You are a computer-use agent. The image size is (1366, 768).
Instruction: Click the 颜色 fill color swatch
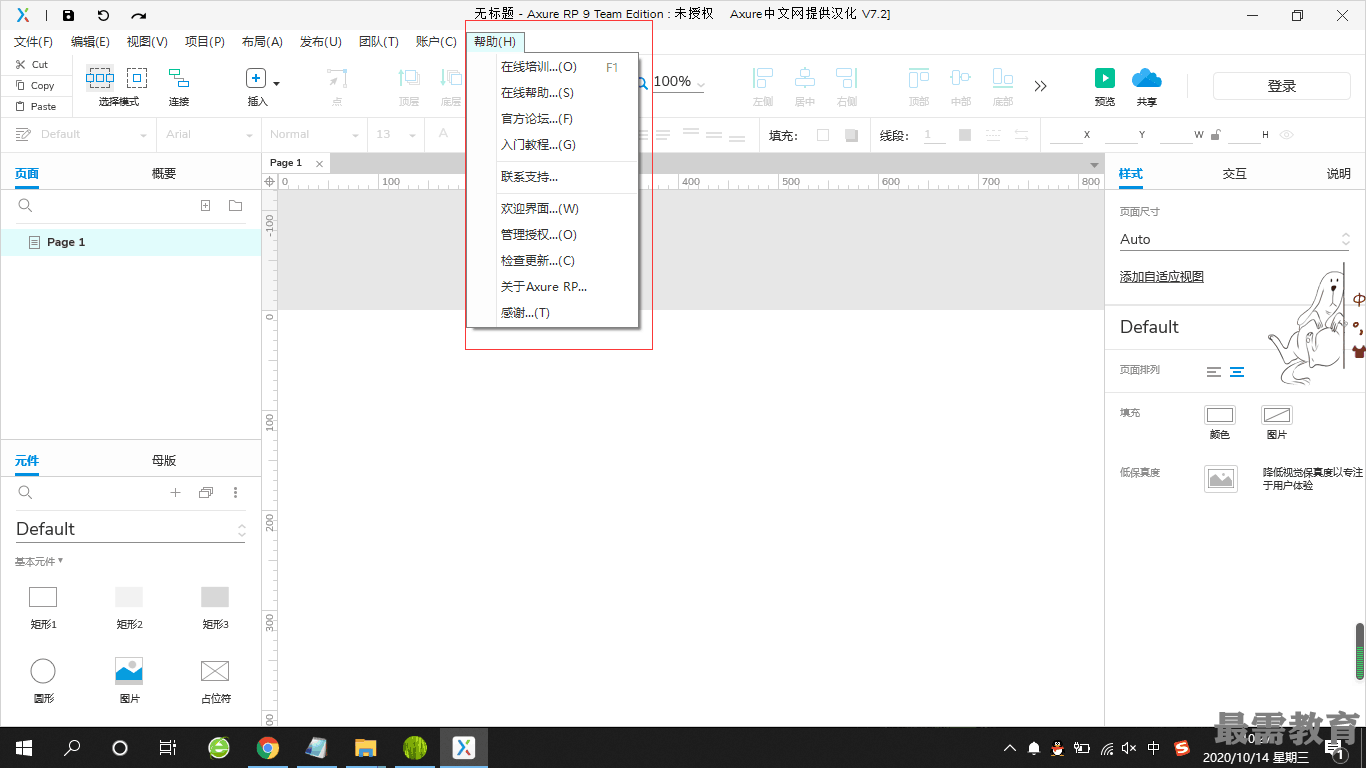coord(1220,415)
